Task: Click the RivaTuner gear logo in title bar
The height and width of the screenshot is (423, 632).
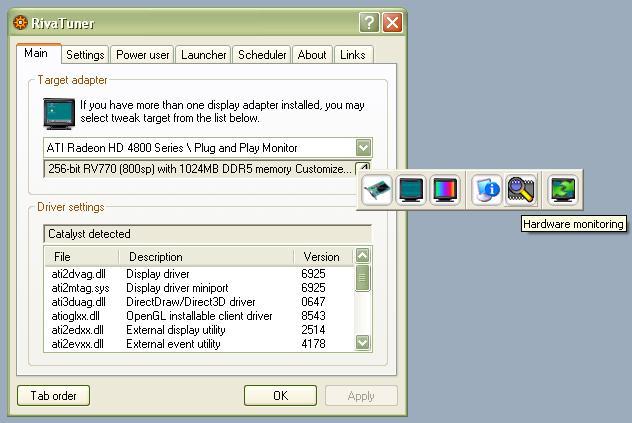Action: click(20, 23)
